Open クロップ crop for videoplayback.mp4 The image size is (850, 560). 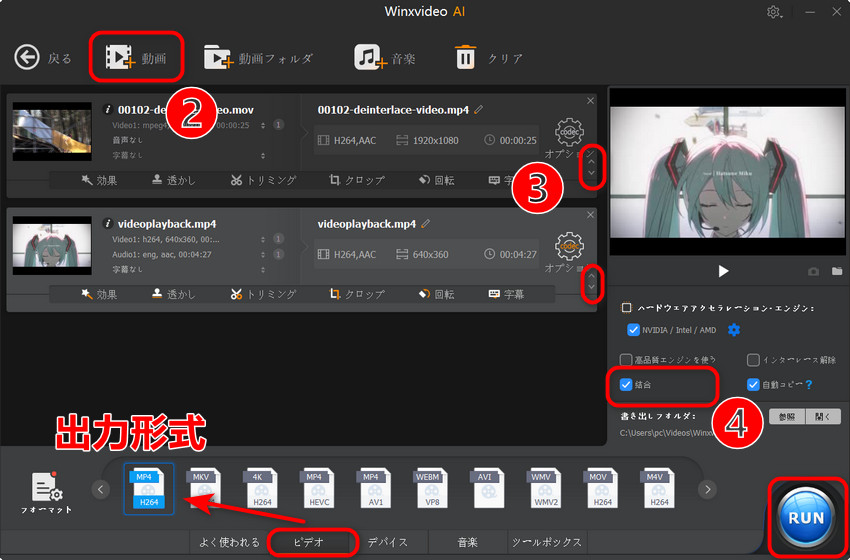(357, 294)
